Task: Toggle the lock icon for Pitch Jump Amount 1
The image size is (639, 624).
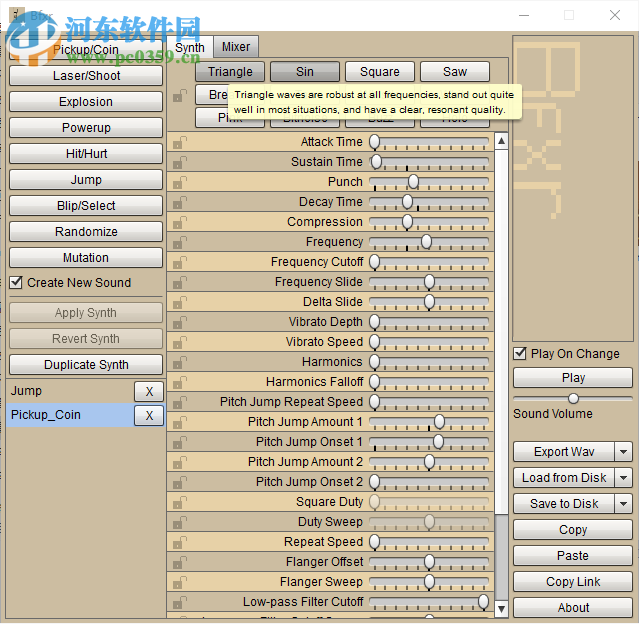Action: tap(179, 422)
